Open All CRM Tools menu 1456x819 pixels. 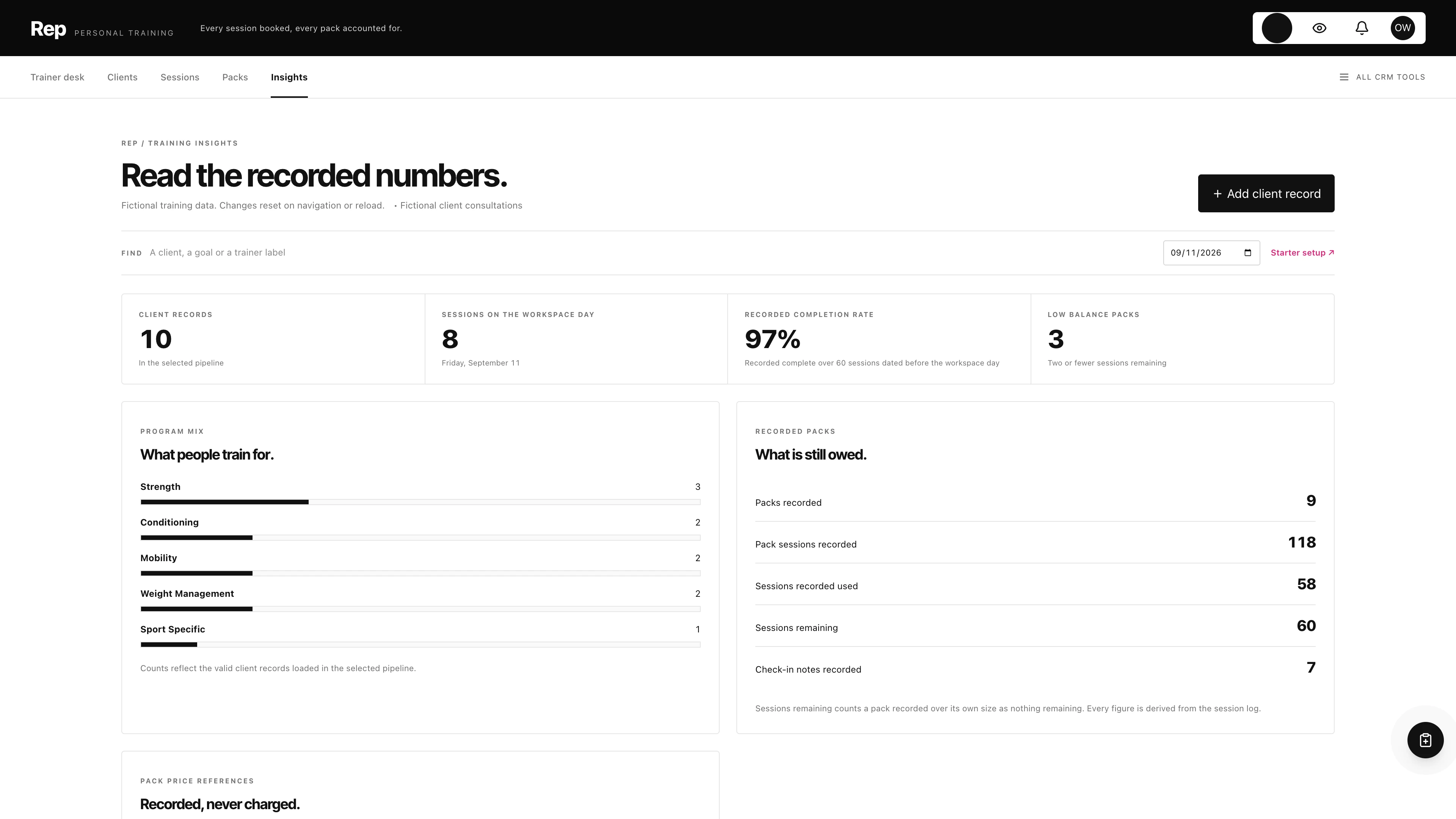1382,77
